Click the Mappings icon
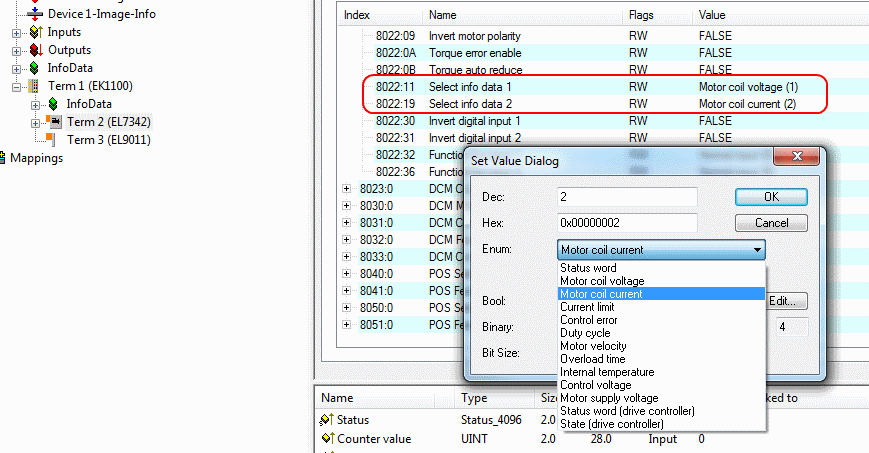869x453 pixels. [3, 158]
